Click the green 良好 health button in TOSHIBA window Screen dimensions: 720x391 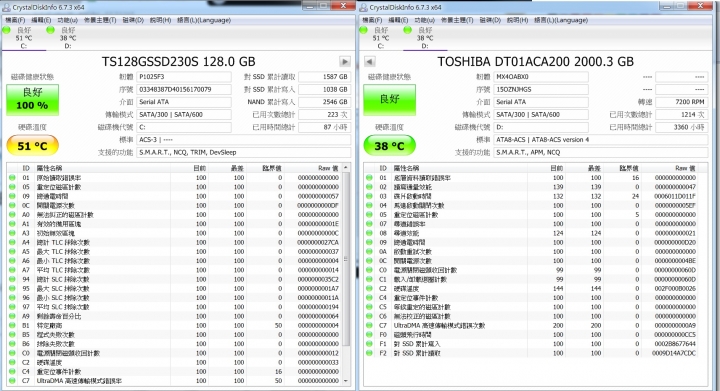pos(389,100)
